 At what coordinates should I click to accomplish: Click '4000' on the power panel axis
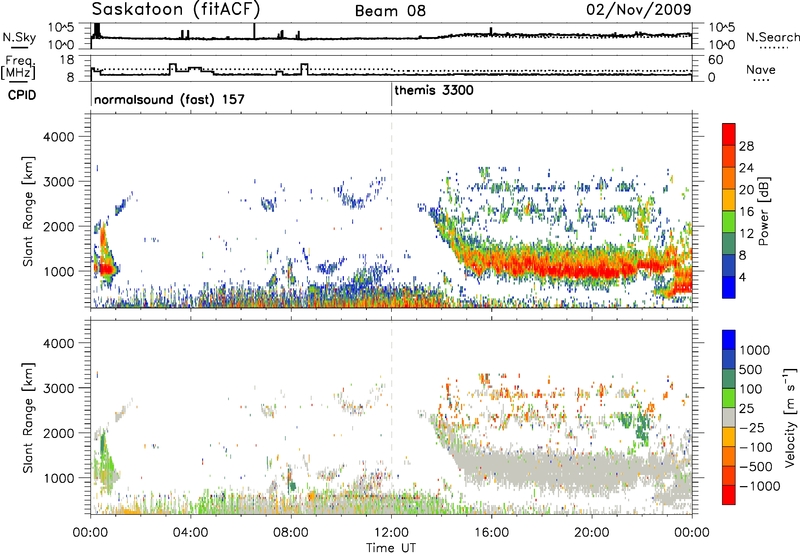[x=59, y=137]
